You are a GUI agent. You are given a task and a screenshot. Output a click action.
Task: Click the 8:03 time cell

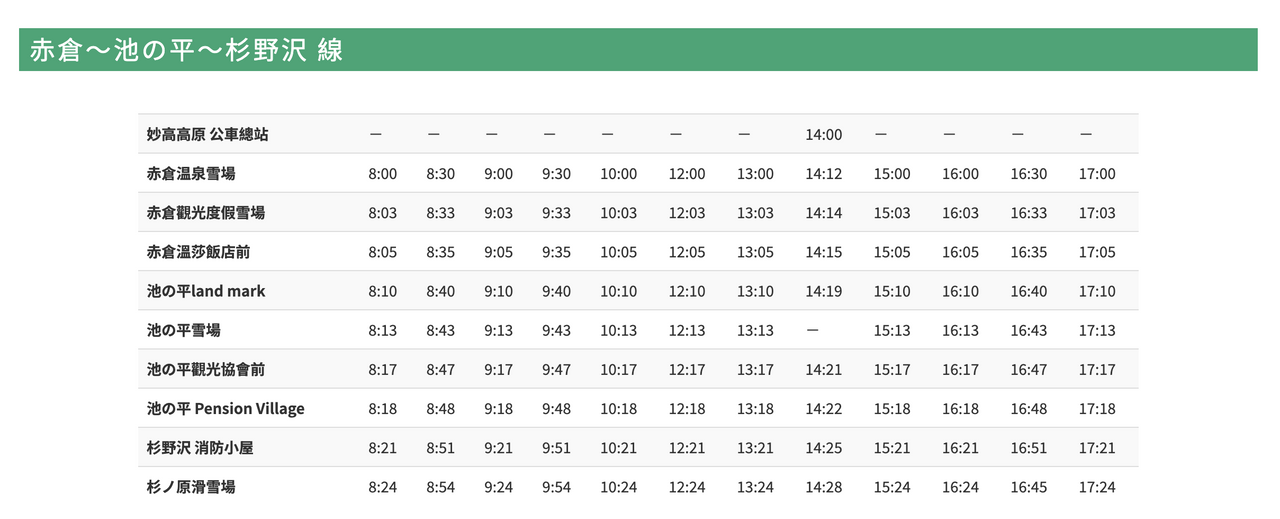[x=382, y=212]
